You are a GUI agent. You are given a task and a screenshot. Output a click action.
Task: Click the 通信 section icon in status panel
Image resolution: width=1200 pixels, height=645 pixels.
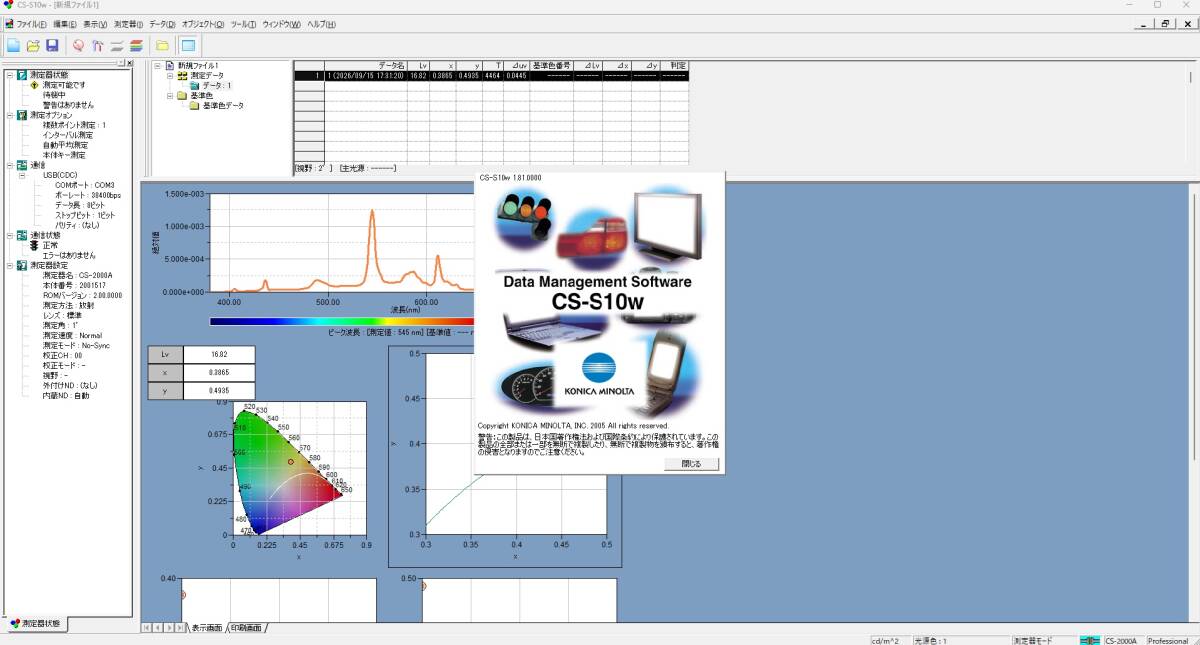(22, 165)
